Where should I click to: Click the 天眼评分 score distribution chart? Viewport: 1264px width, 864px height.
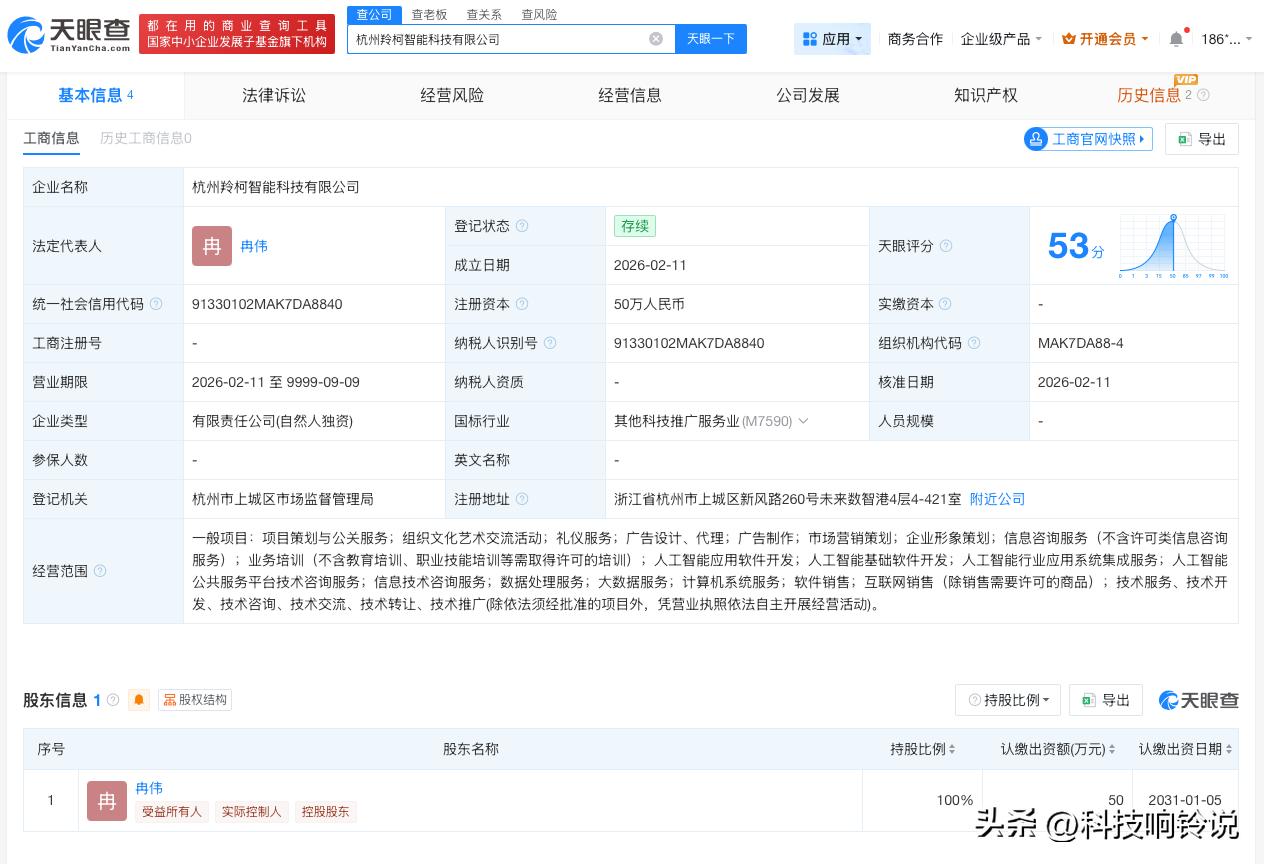1174,246
